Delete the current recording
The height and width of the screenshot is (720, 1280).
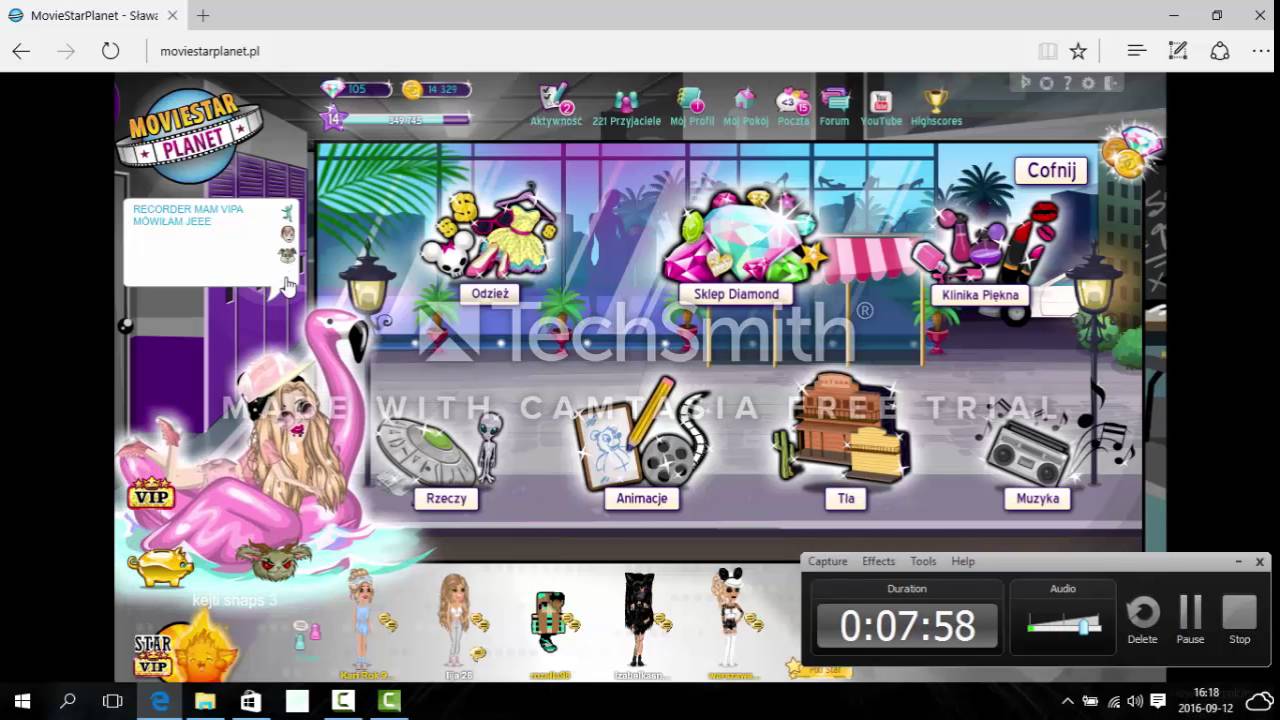pyautogui.click(x=1143, y=619)
